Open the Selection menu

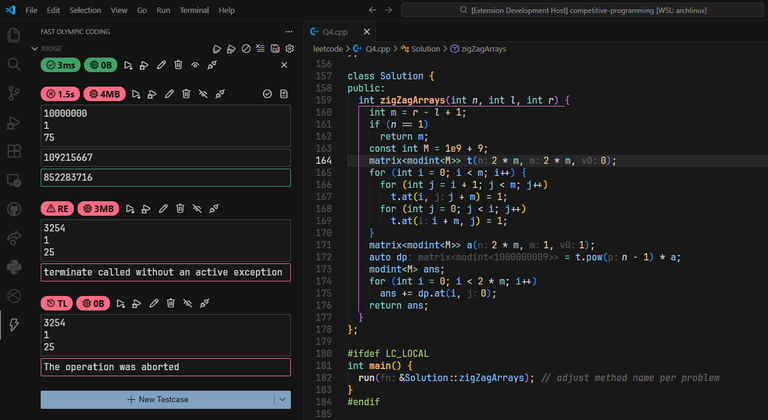point(85,10)
